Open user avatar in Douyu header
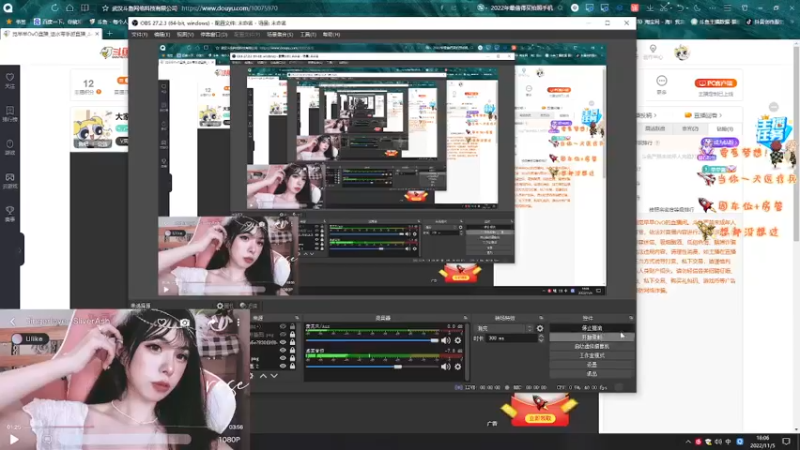 pos(682,52)
